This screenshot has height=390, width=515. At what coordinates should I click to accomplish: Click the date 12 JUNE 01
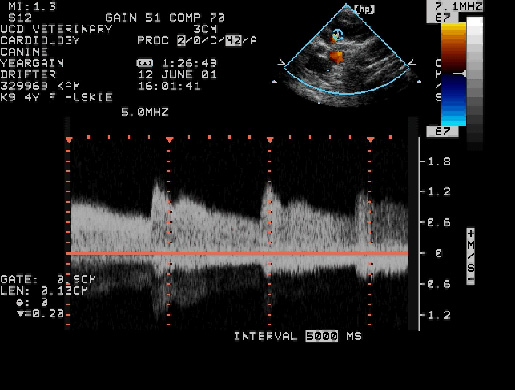click(177, 74)
